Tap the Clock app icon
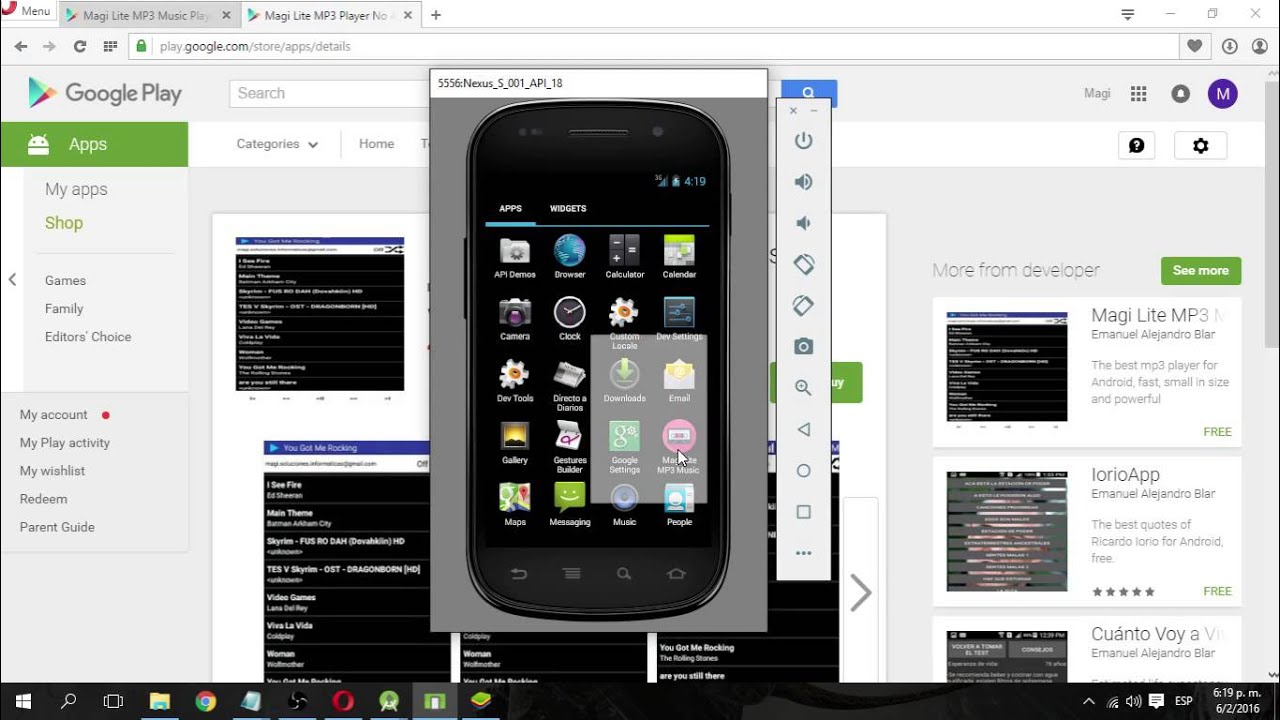1280x720 pixels. pos(570,318)
